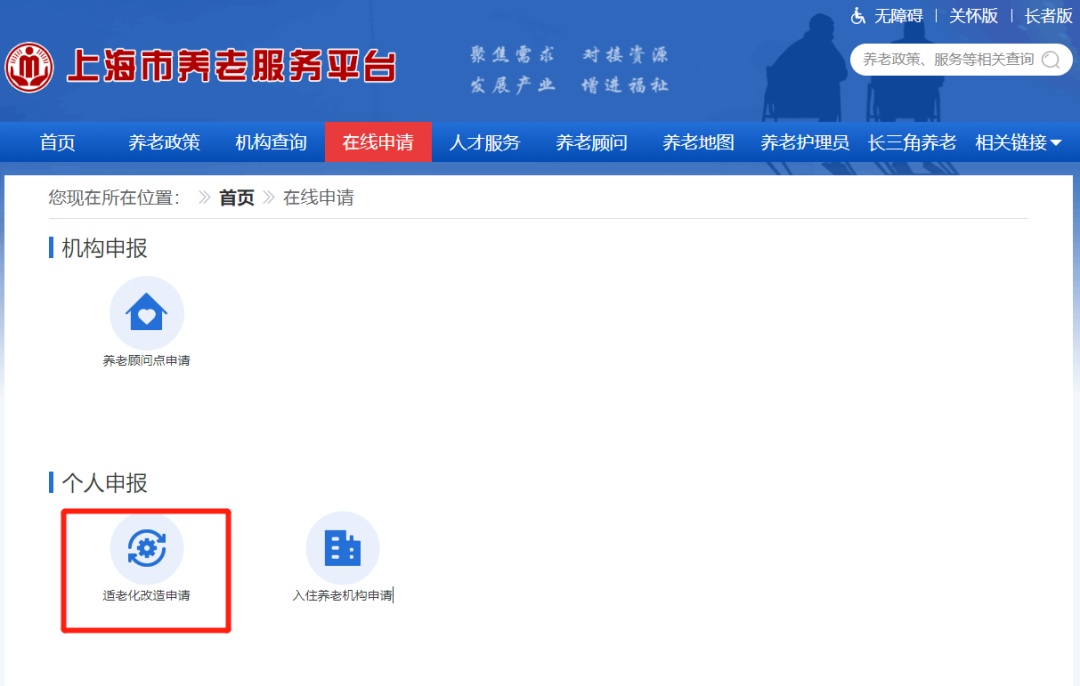The width and height of the screenshot is (1080, 686).
Task: Open the 养老政策 navigation tab
Action: 164,143
